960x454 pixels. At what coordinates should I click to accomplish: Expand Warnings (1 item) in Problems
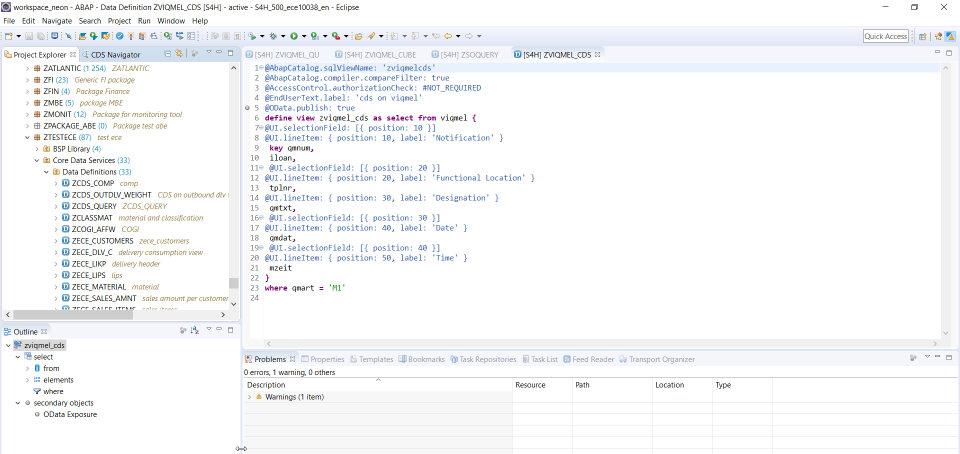click(x=249, y=397)
